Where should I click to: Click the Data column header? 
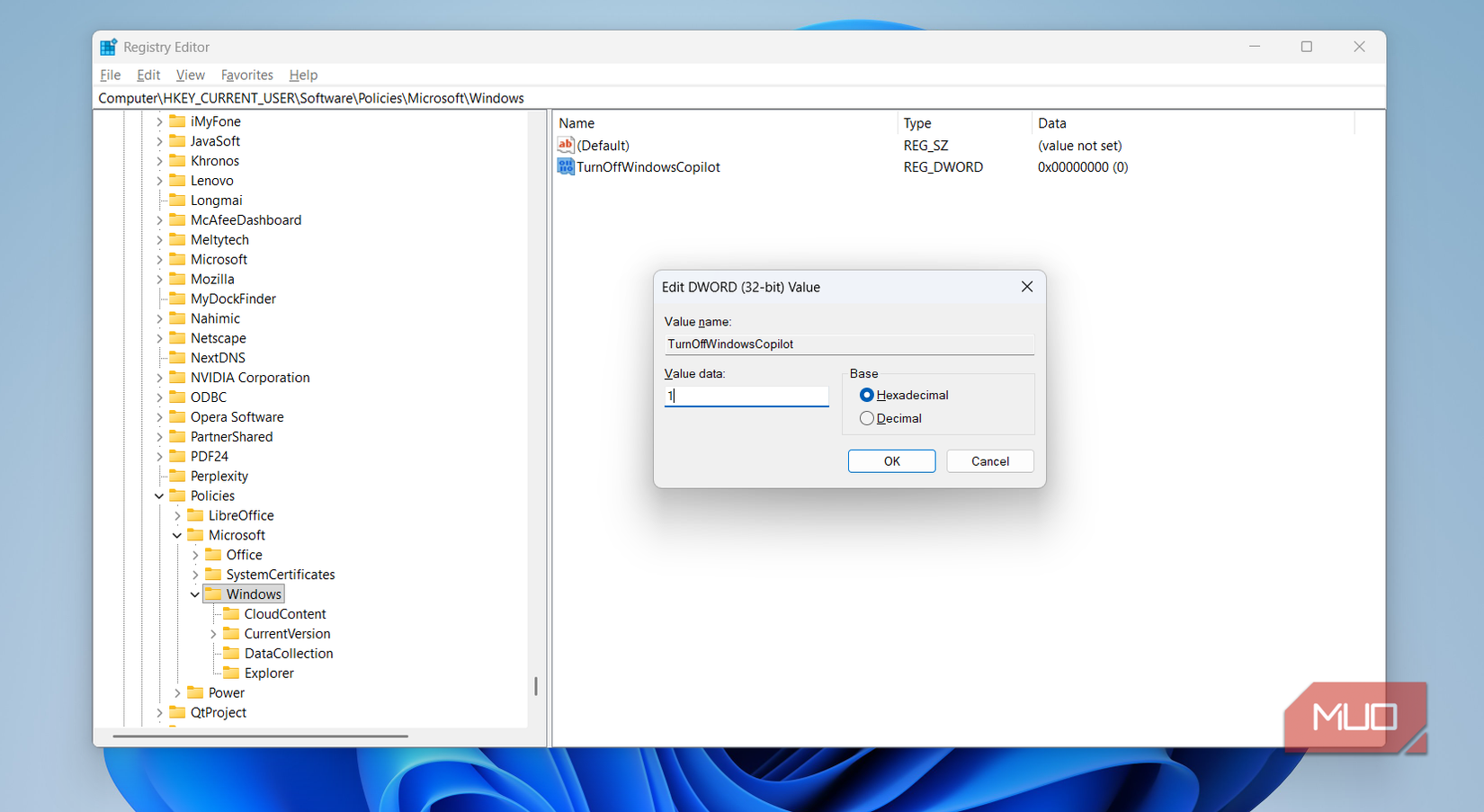pos(1193,123)
